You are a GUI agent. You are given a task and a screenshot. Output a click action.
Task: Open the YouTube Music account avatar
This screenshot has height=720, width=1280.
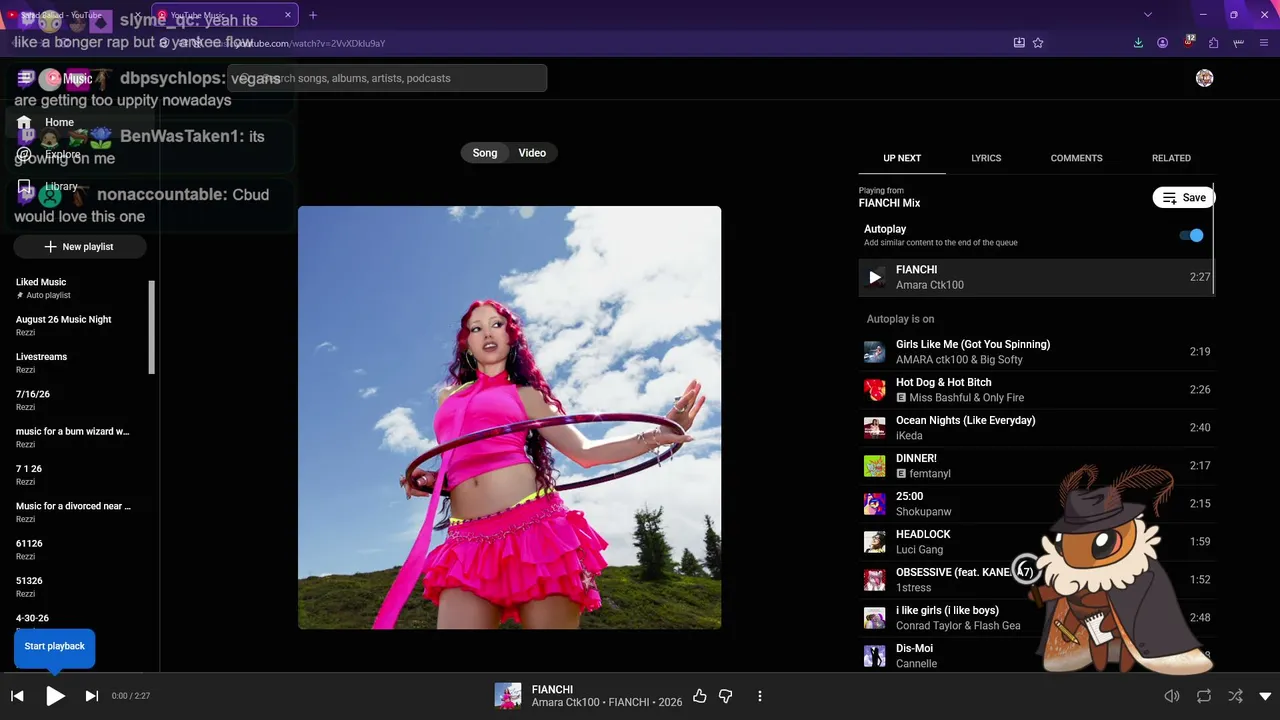1205,78
